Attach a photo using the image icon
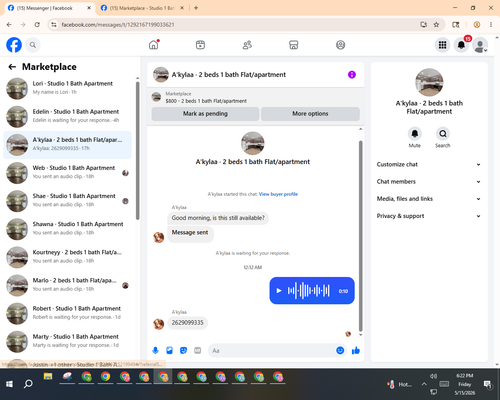Image resolution: width=500 pixels, height=400 pixels. 169,350
